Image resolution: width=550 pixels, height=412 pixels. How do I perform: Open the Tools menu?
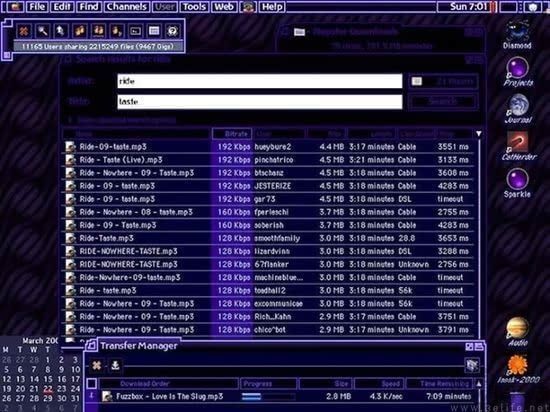[x=194, y=7]
